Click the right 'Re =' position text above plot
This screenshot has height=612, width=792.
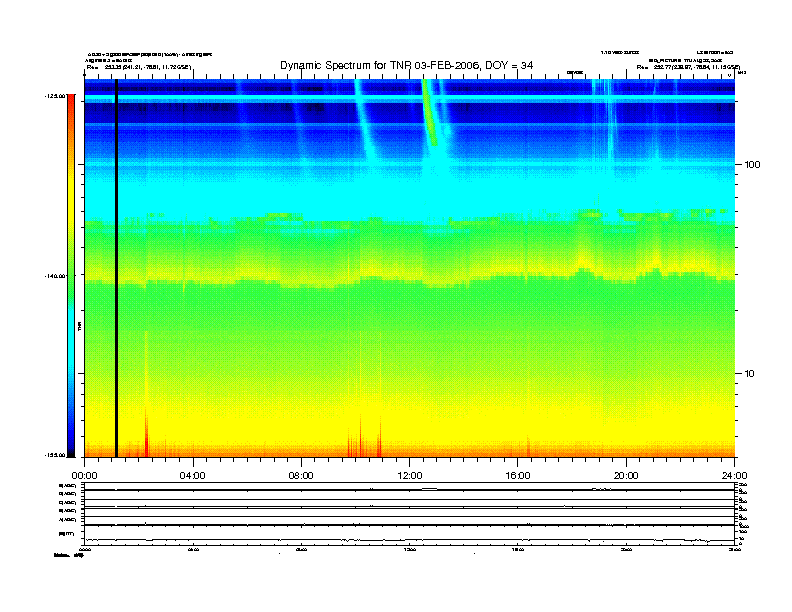click(x=688, y=67)
